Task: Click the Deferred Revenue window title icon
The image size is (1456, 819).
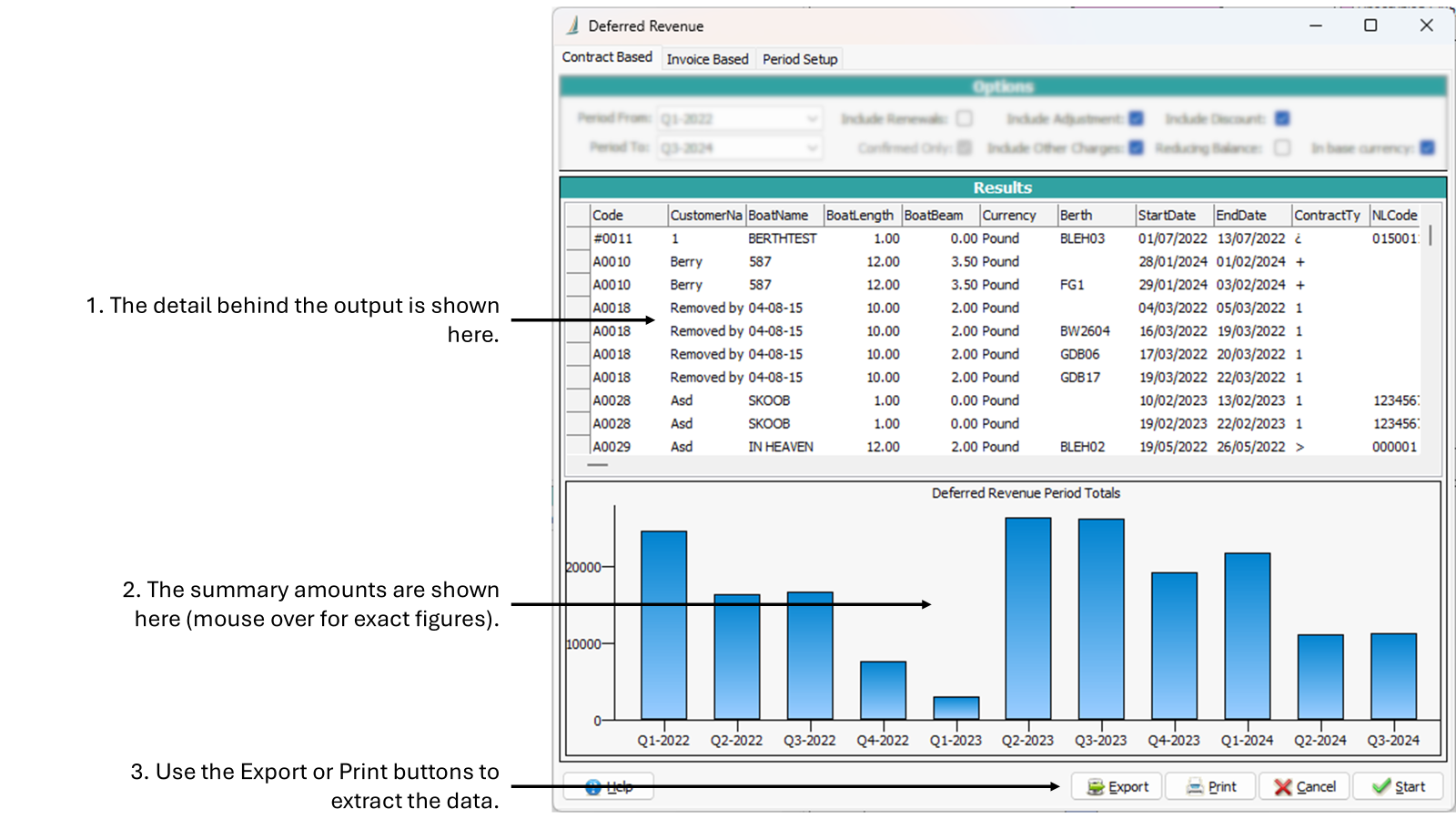Action: [x=572, y=25]
